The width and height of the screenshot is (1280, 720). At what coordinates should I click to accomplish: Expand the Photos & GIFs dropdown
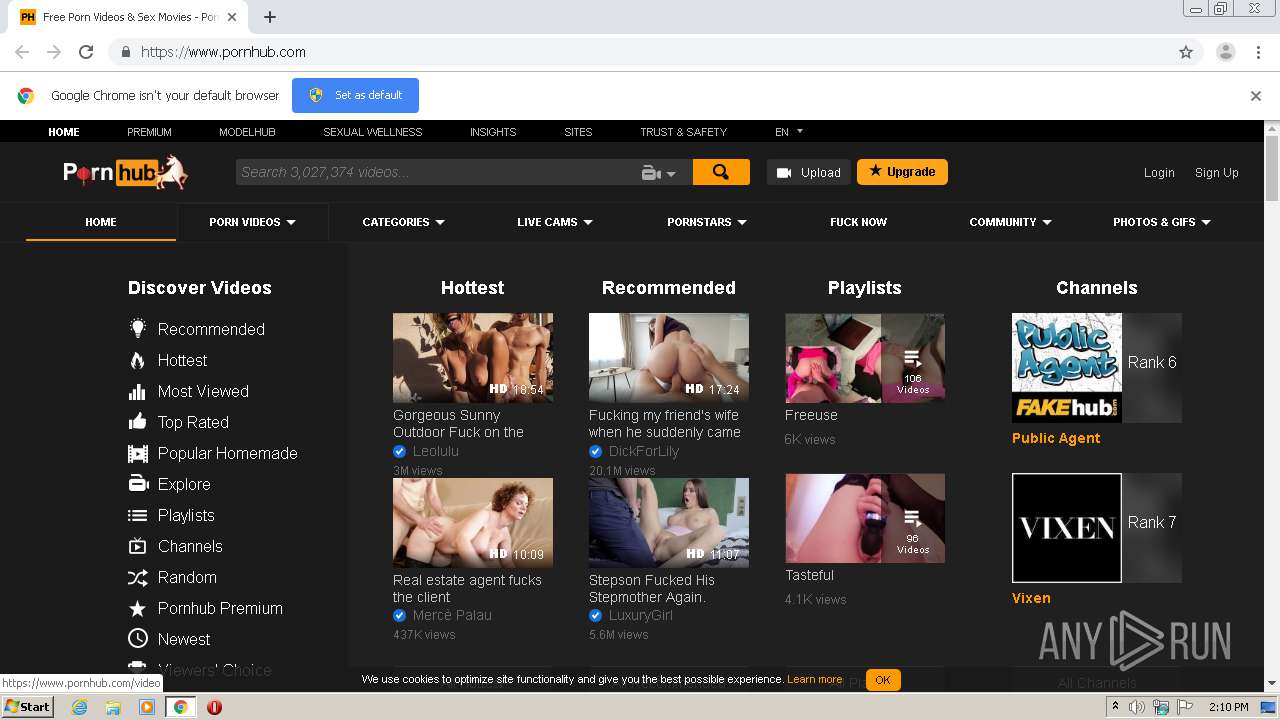coord(1162,222)
